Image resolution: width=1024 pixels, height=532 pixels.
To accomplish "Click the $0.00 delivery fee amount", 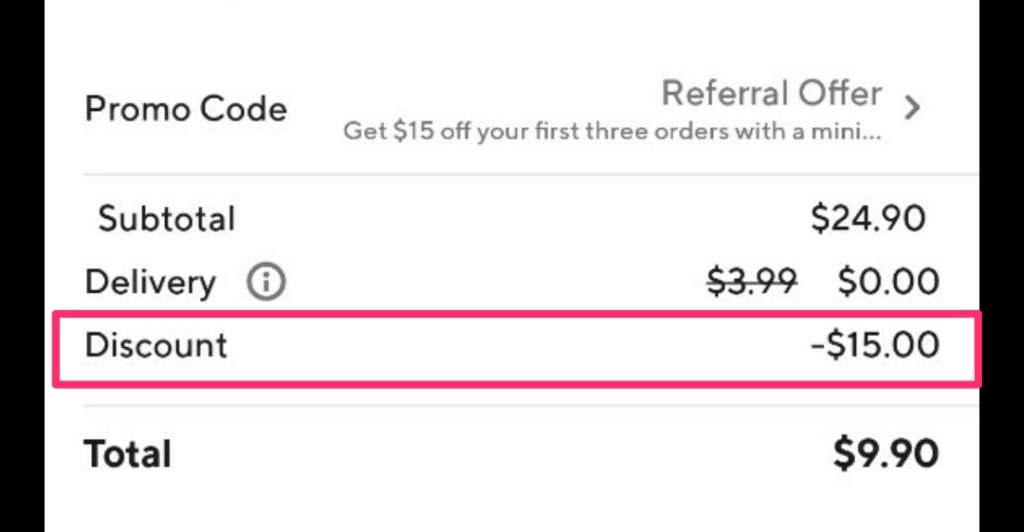I will 888,282.
